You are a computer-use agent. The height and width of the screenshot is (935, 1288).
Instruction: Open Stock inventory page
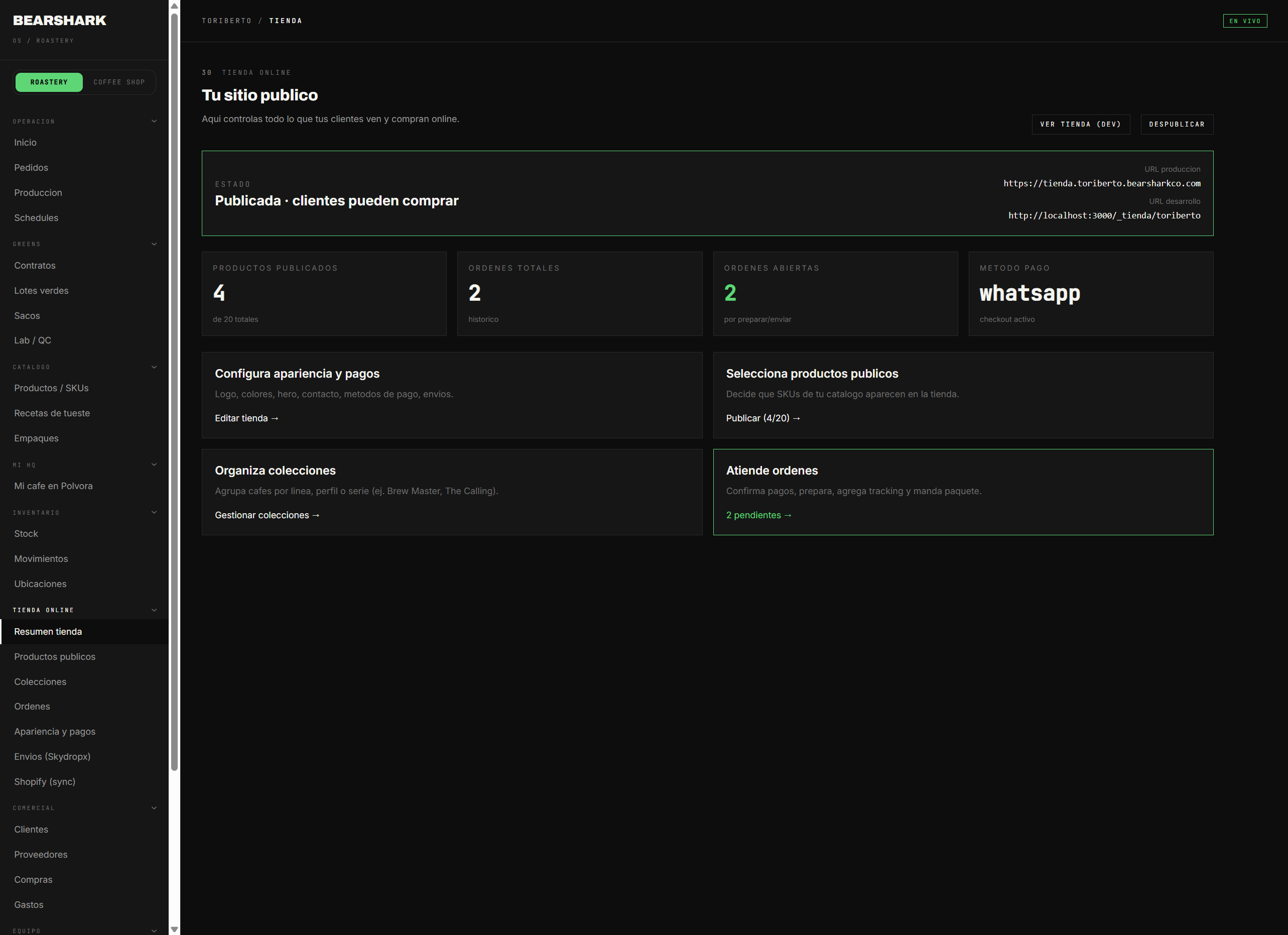[x=84, y=533]
